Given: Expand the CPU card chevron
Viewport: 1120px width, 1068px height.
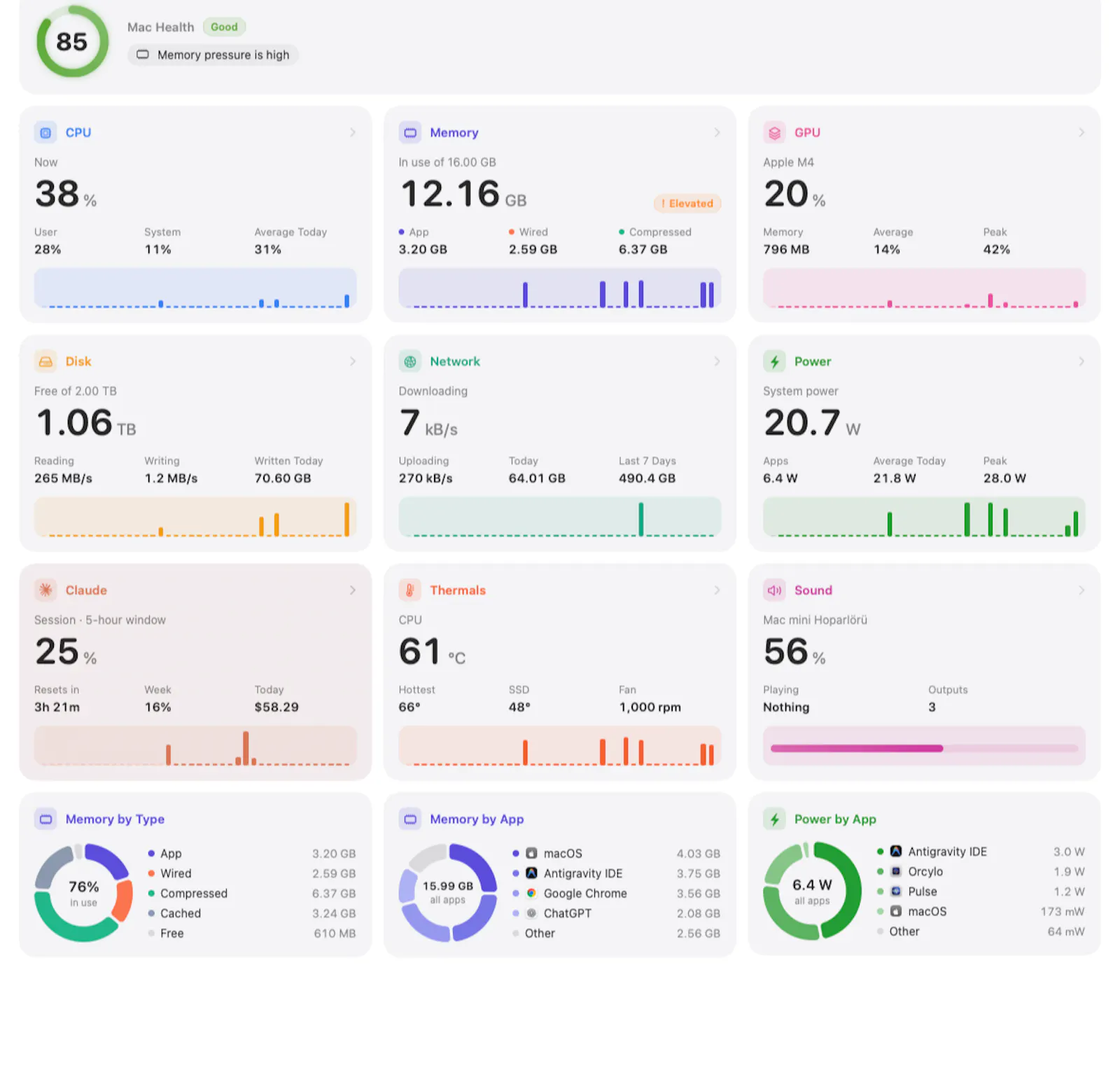Looking at the screenshot, I should (353, 132).
